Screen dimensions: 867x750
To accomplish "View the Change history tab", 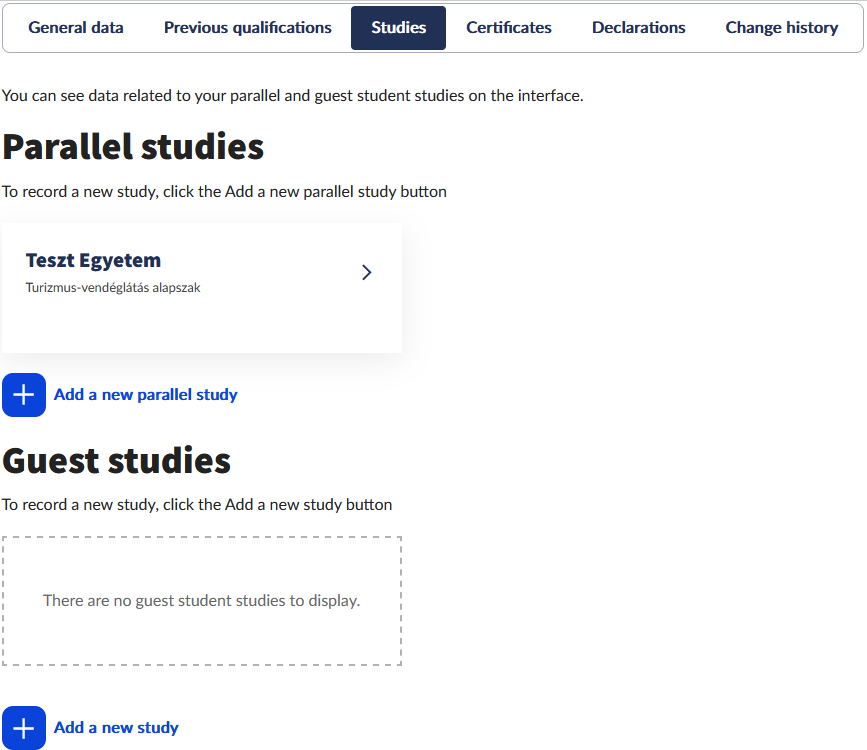I will click(x=782, y=28).
